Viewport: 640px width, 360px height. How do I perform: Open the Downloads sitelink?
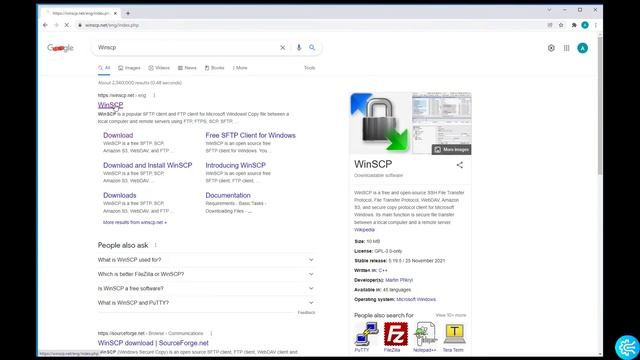(120, 195)
